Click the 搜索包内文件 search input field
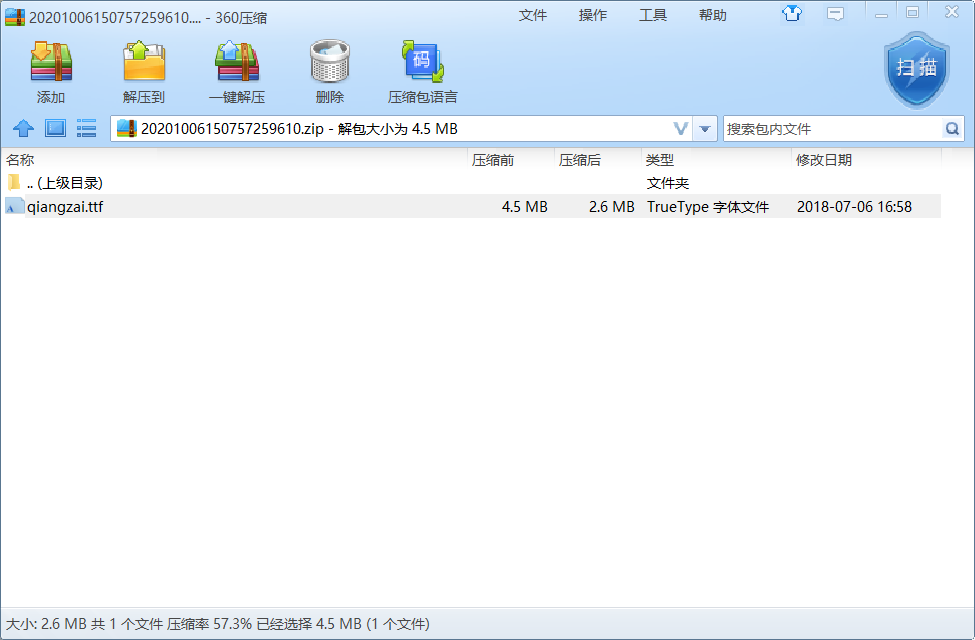The width and height of the screenshot is (975, 640). tap(830, 129)
